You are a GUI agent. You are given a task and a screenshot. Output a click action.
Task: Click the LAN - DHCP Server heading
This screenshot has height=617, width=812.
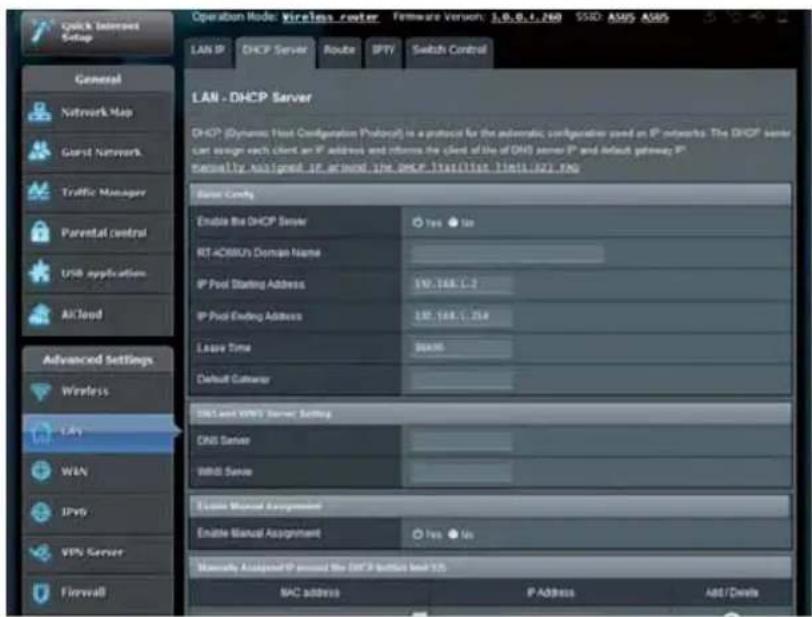pyautogui.click(x=252, y=97)
